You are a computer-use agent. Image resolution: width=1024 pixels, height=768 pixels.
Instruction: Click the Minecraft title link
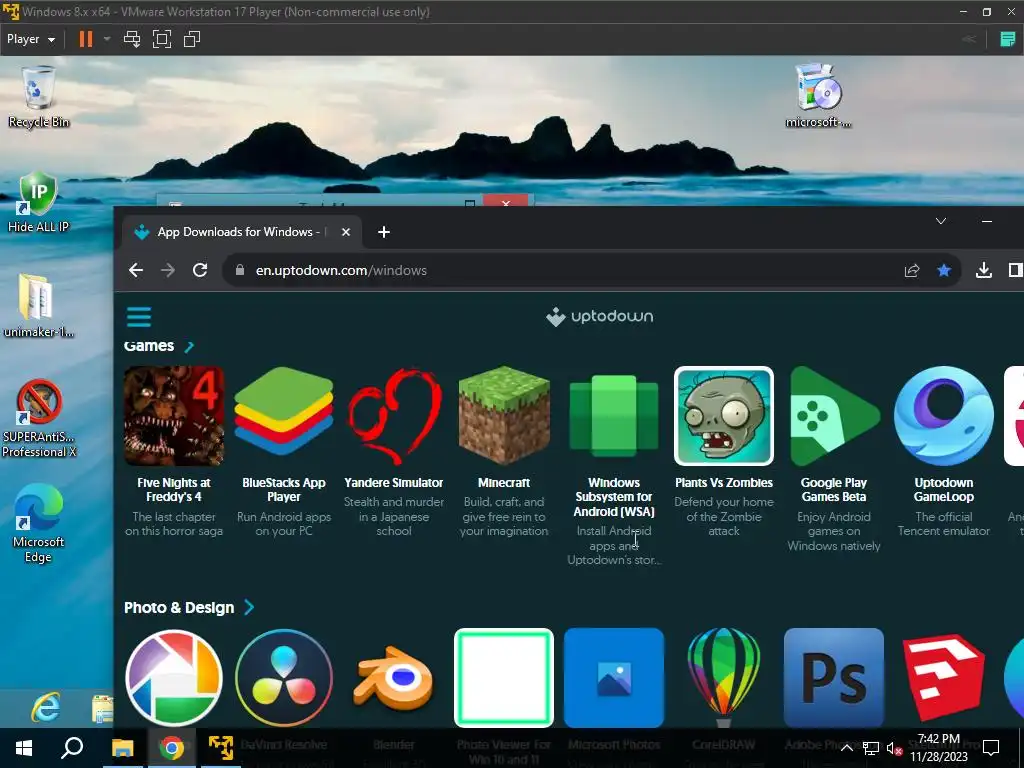tap(504, 483)
